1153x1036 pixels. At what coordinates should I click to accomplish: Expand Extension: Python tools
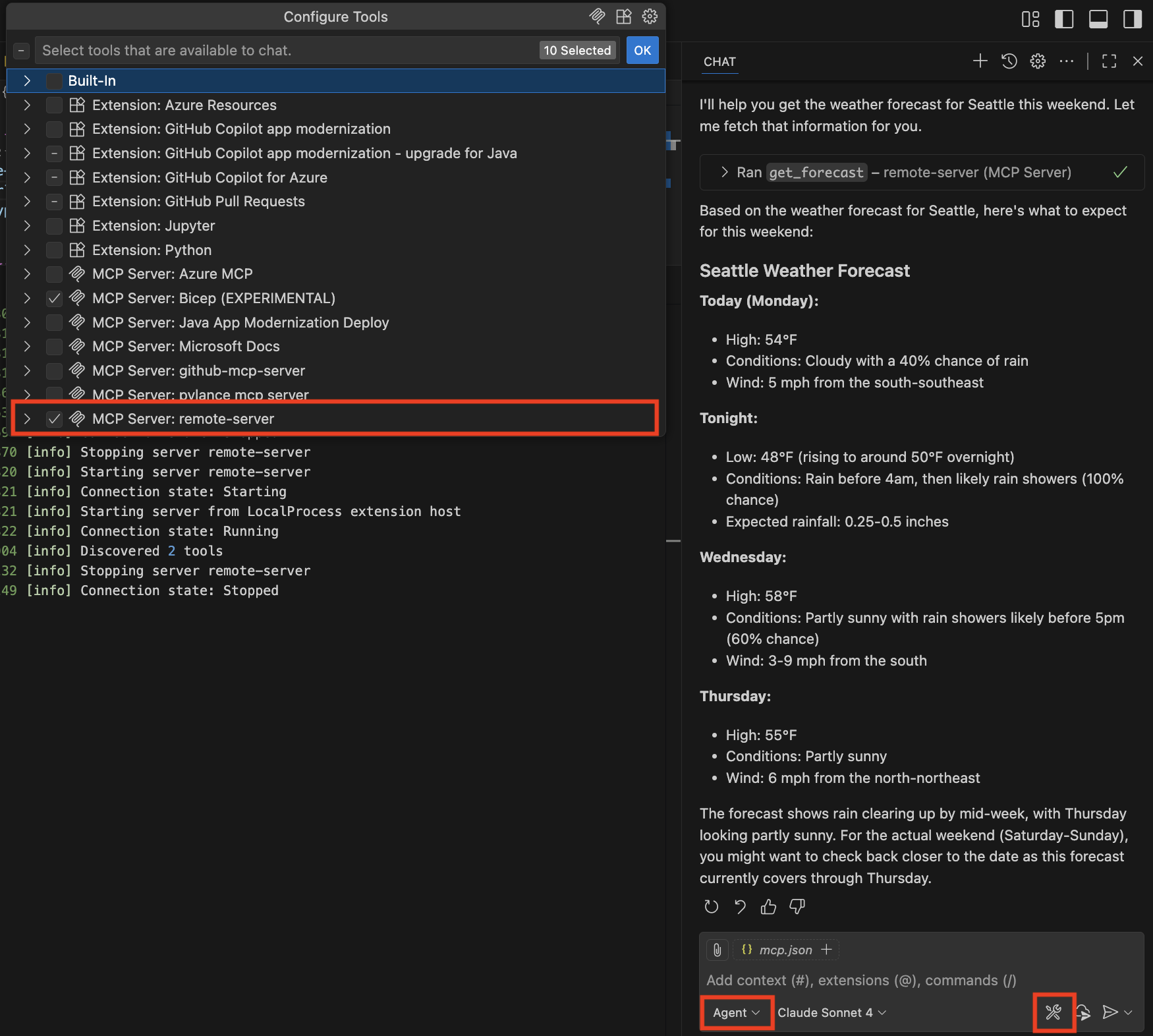click(27, 250)
